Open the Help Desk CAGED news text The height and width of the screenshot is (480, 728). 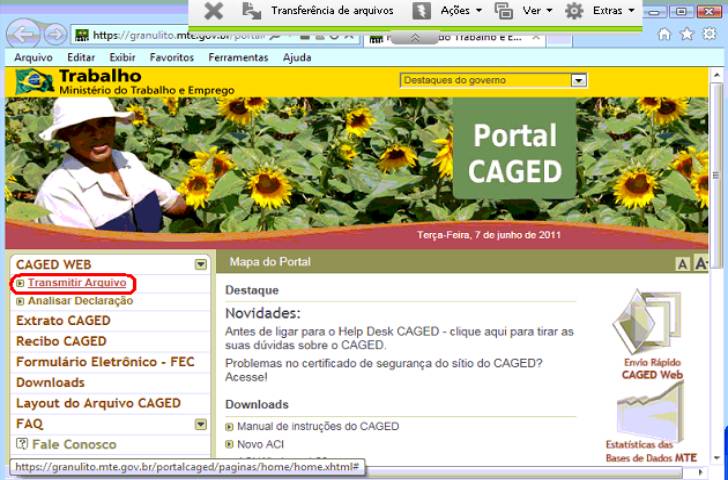pyautogui.click(x=399, y=338)
